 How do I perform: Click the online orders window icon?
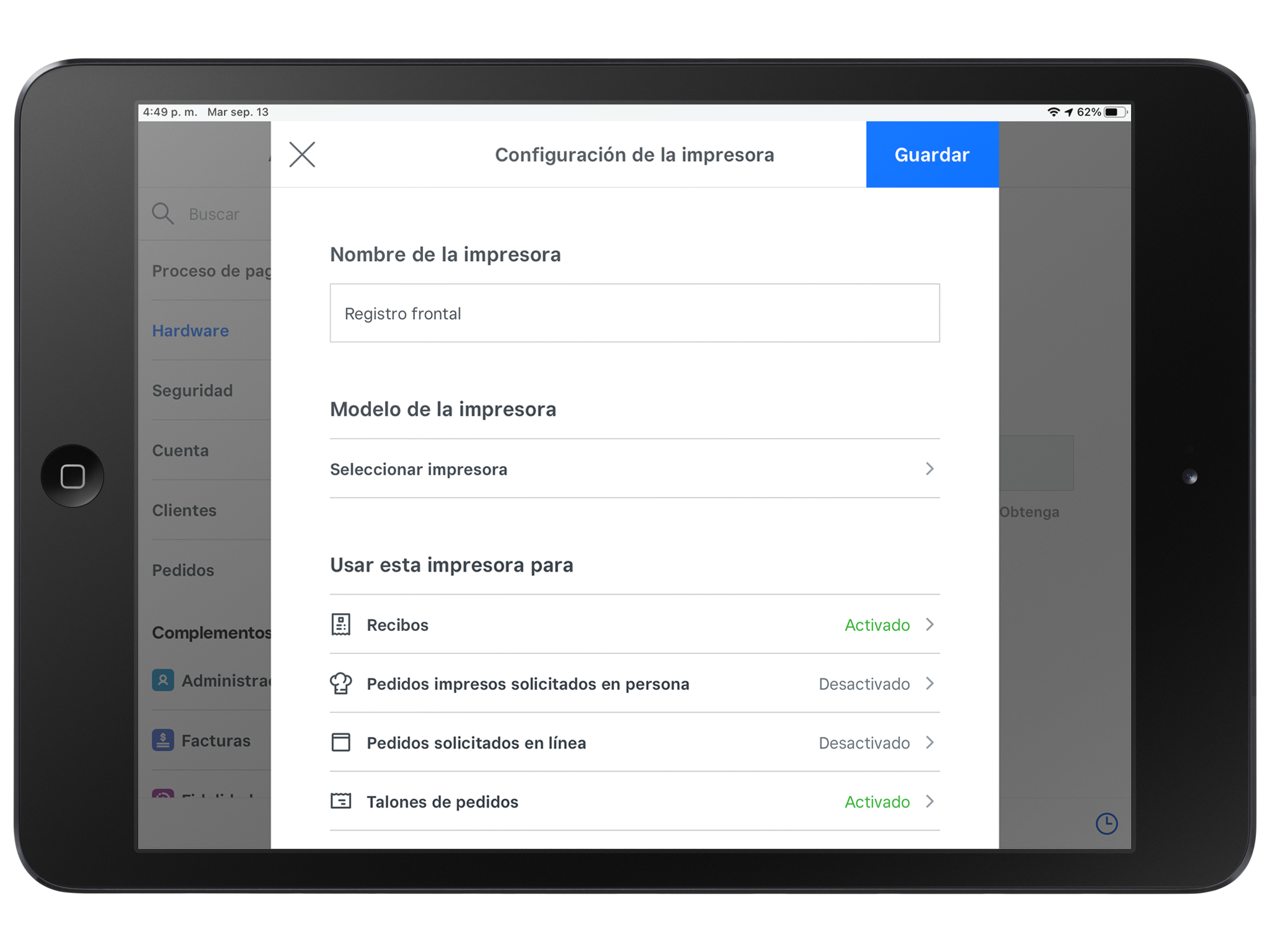click(340, 743)
